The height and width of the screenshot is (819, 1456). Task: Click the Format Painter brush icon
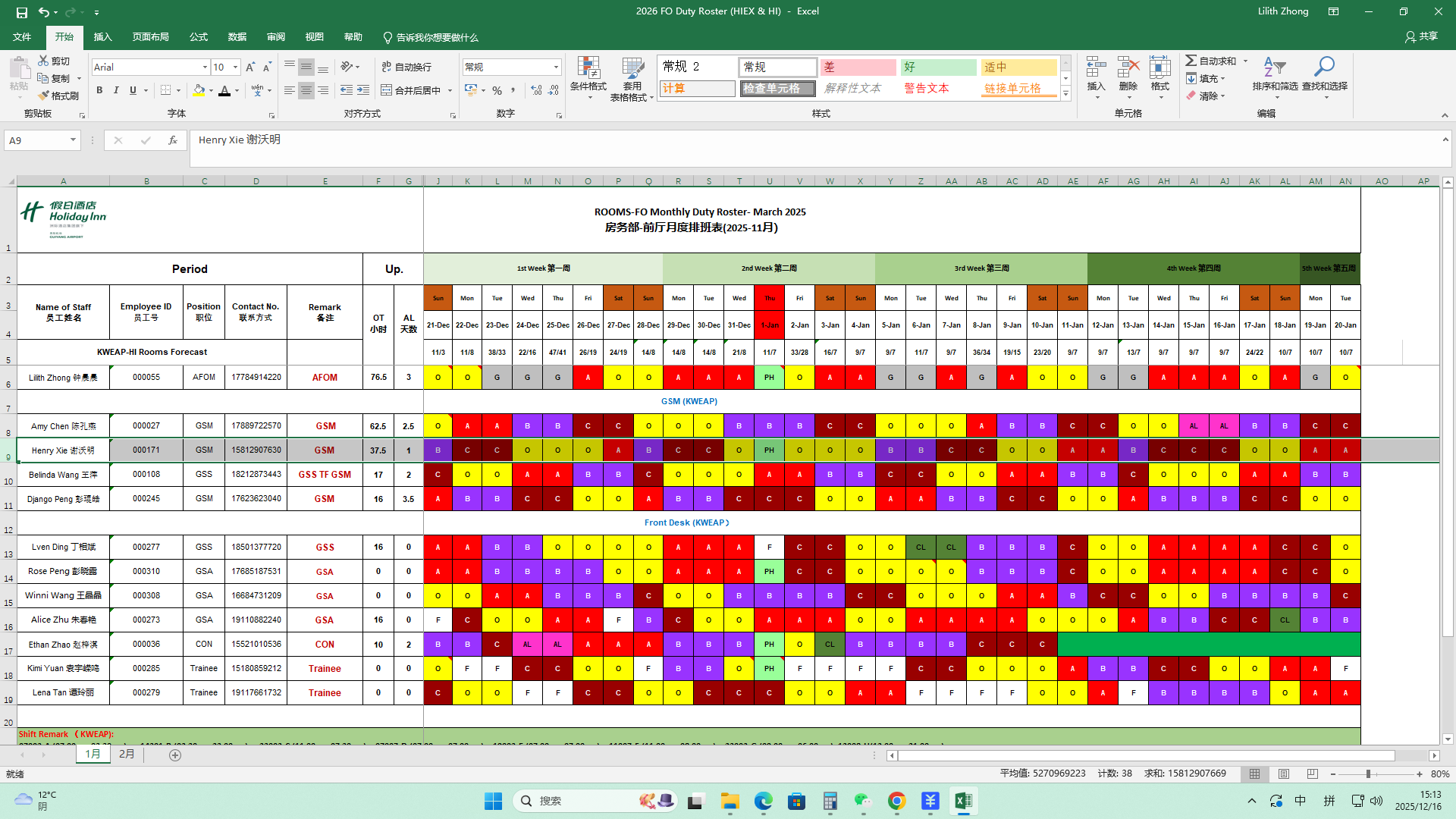click(44, 96)
